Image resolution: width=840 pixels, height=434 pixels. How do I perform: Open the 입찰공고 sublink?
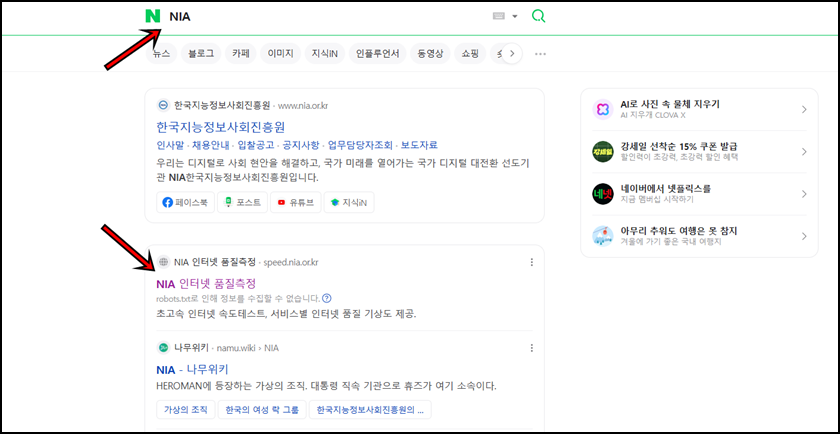(x=256, y=145)
